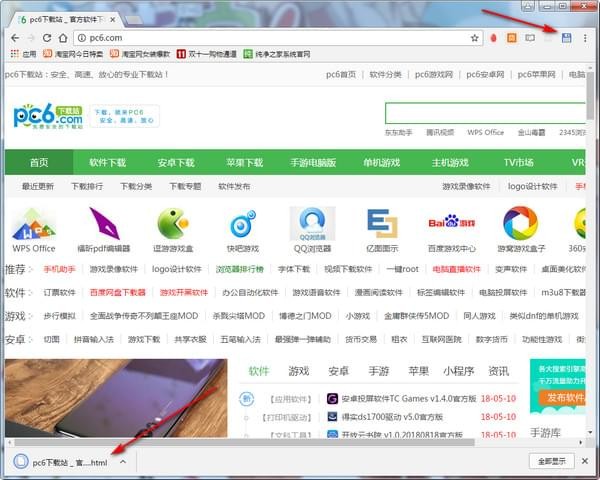
Task: Select the 手游电脑版 navigation tab
Action: point(313,162)
